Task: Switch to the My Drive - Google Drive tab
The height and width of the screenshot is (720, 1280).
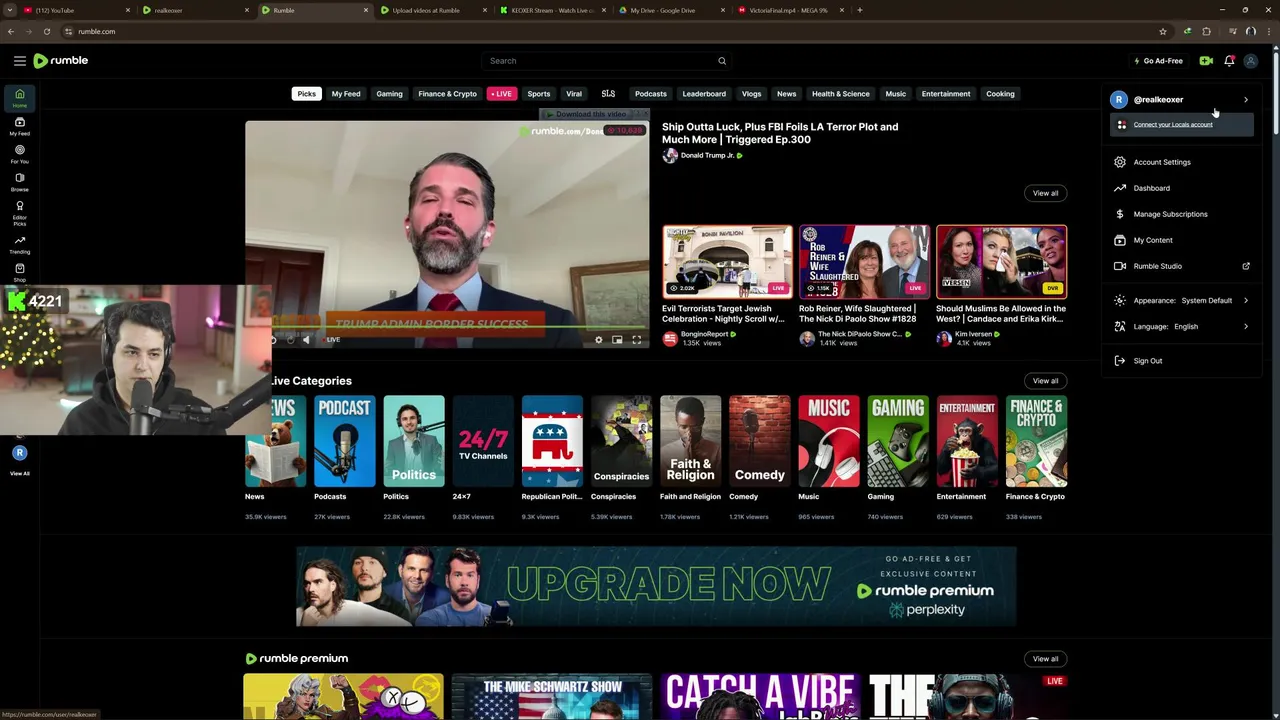Action: (x=670, y=10)
